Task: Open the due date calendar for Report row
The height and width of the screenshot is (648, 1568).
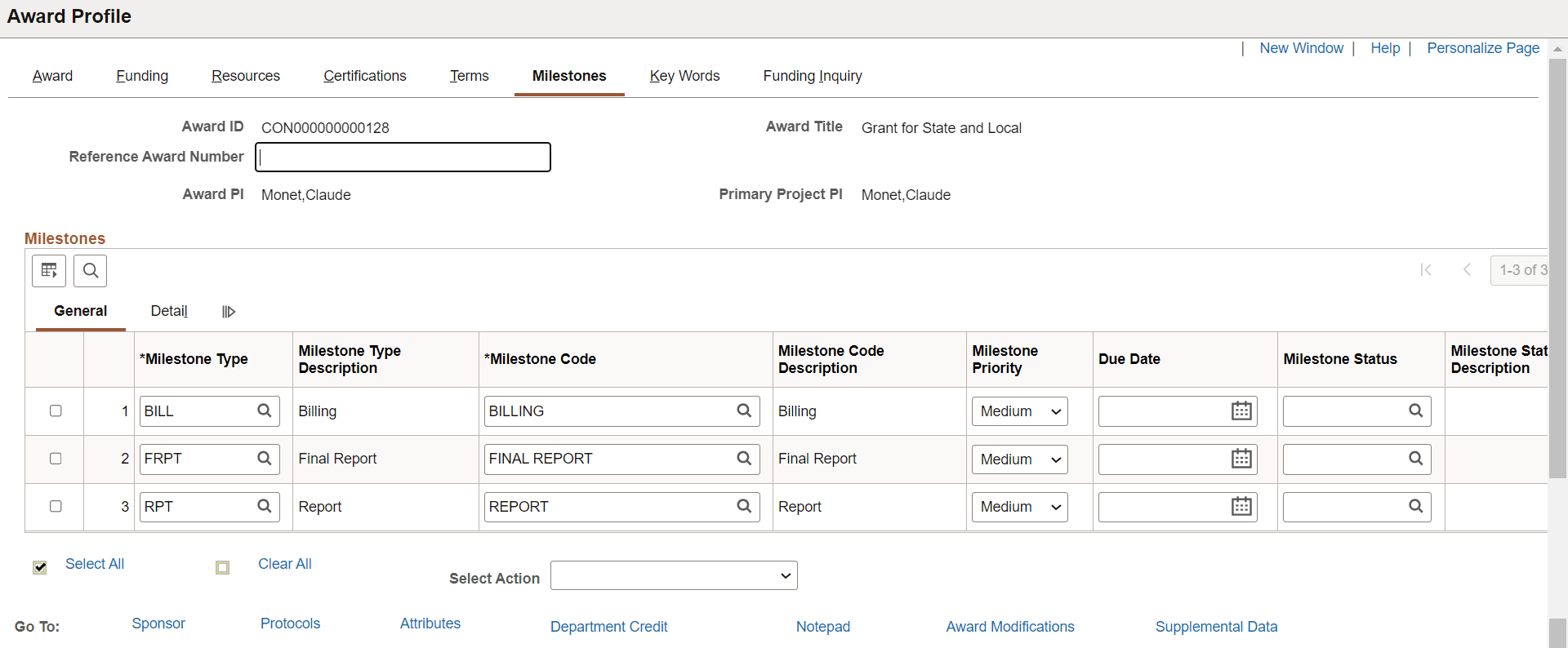Action: coord(1241,507)
